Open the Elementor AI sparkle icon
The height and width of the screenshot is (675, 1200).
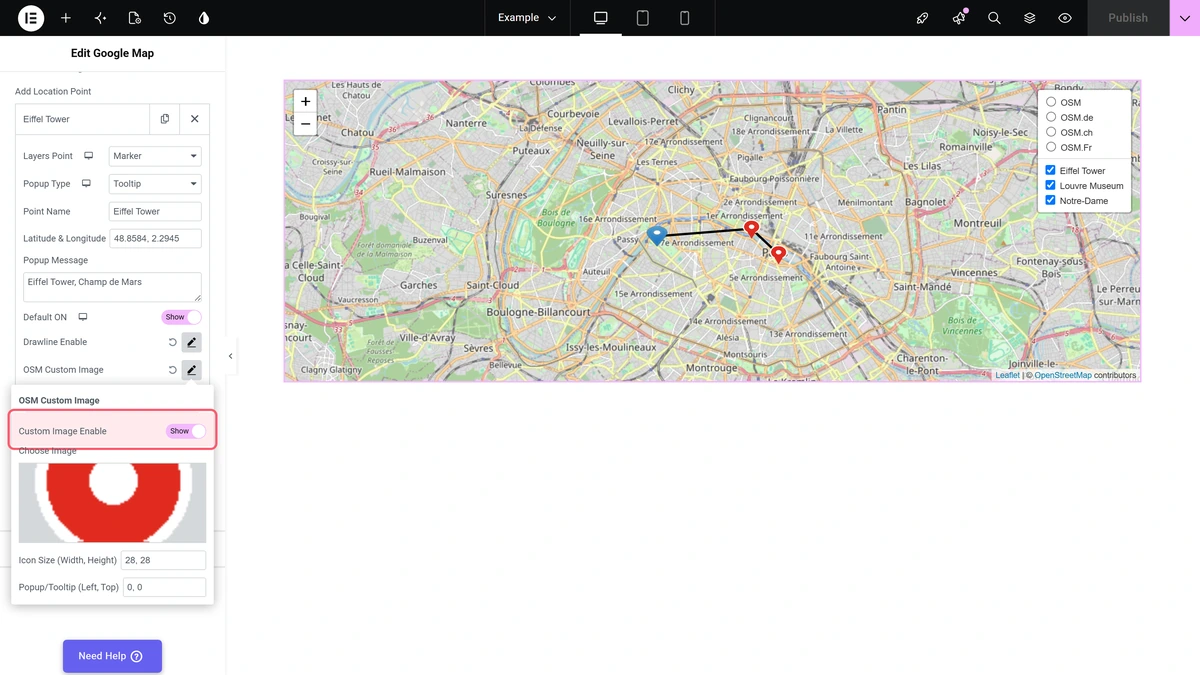[100, 18]
